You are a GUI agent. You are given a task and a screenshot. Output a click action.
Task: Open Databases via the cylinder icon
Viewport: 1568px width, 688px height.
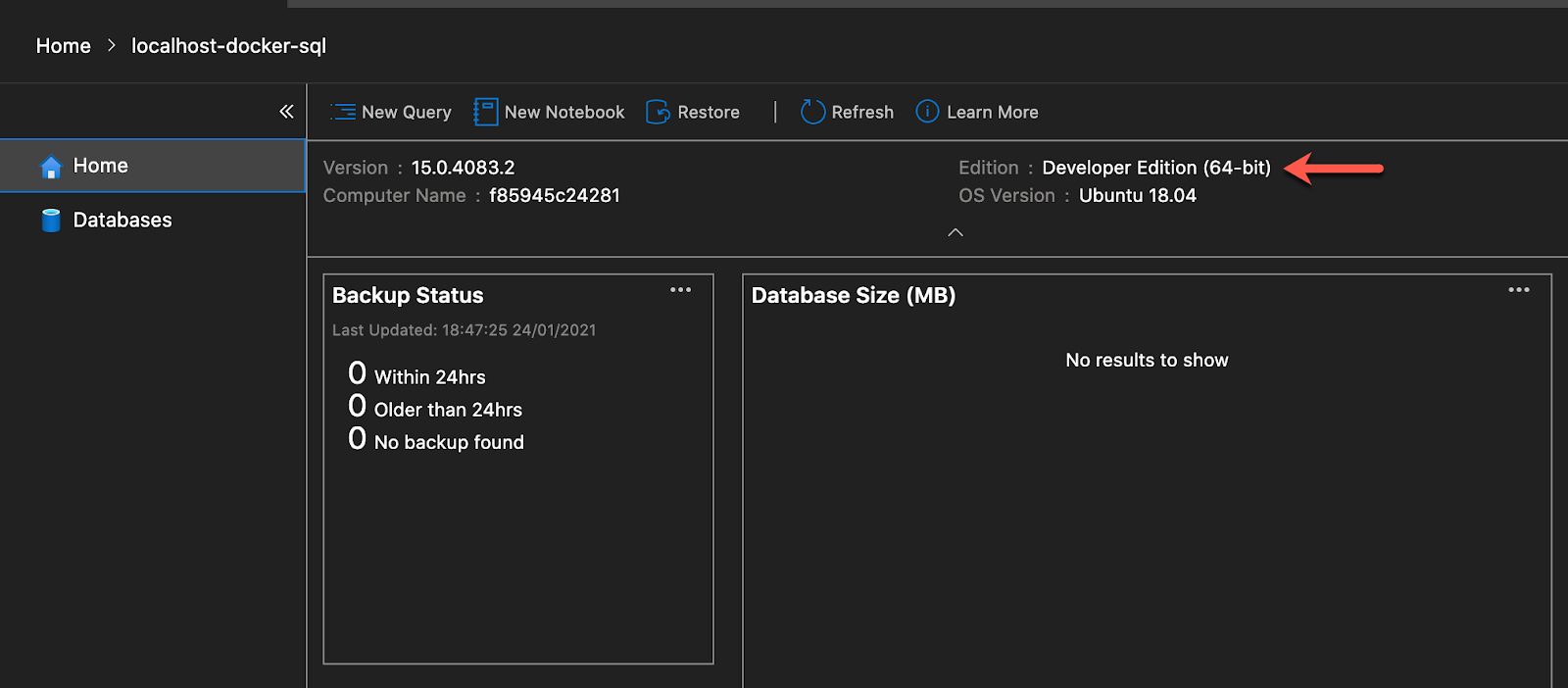pos(51,221)
